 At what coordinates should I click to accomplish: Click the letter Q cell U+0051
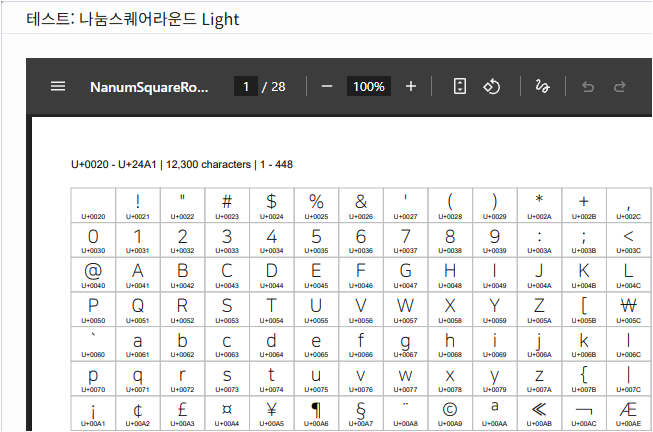(138, 310)
